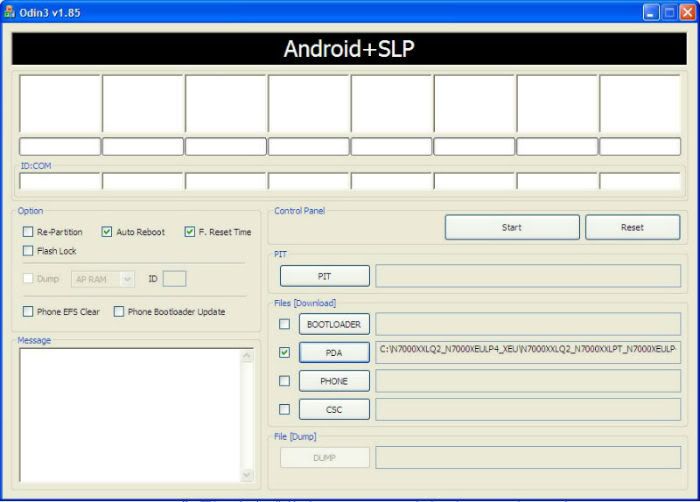Open the PIT file browser button
This screenshot has width=700, height=502.
point(325,276)
